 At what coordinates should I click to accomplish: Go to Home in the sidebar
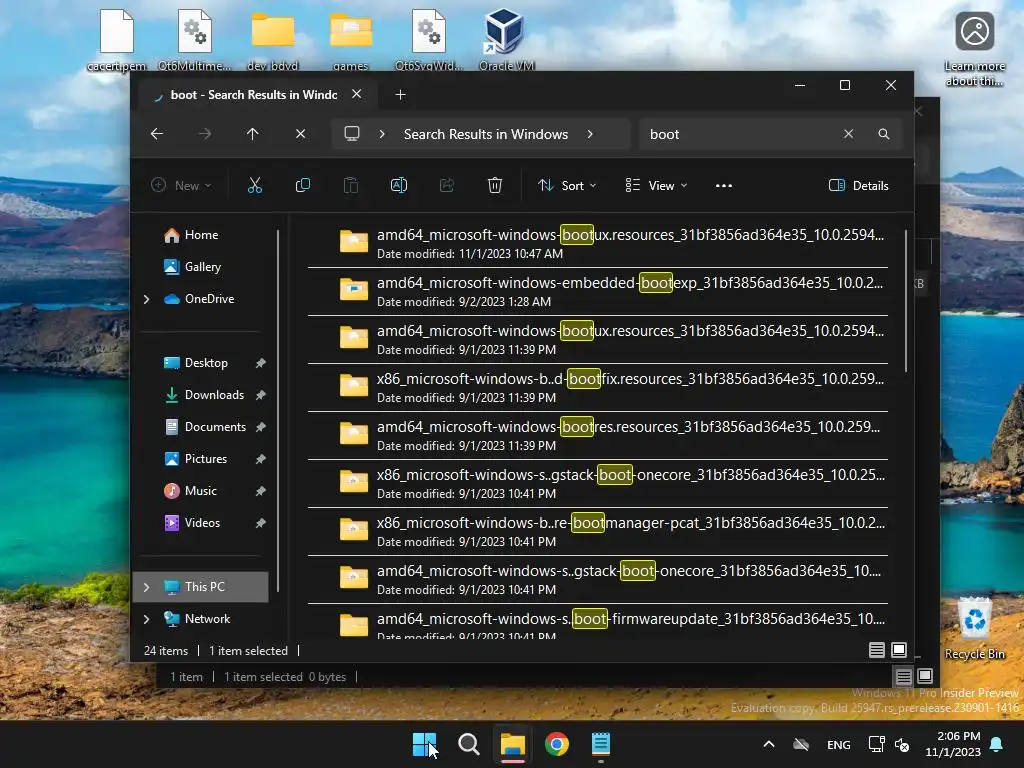coord(201,235)
